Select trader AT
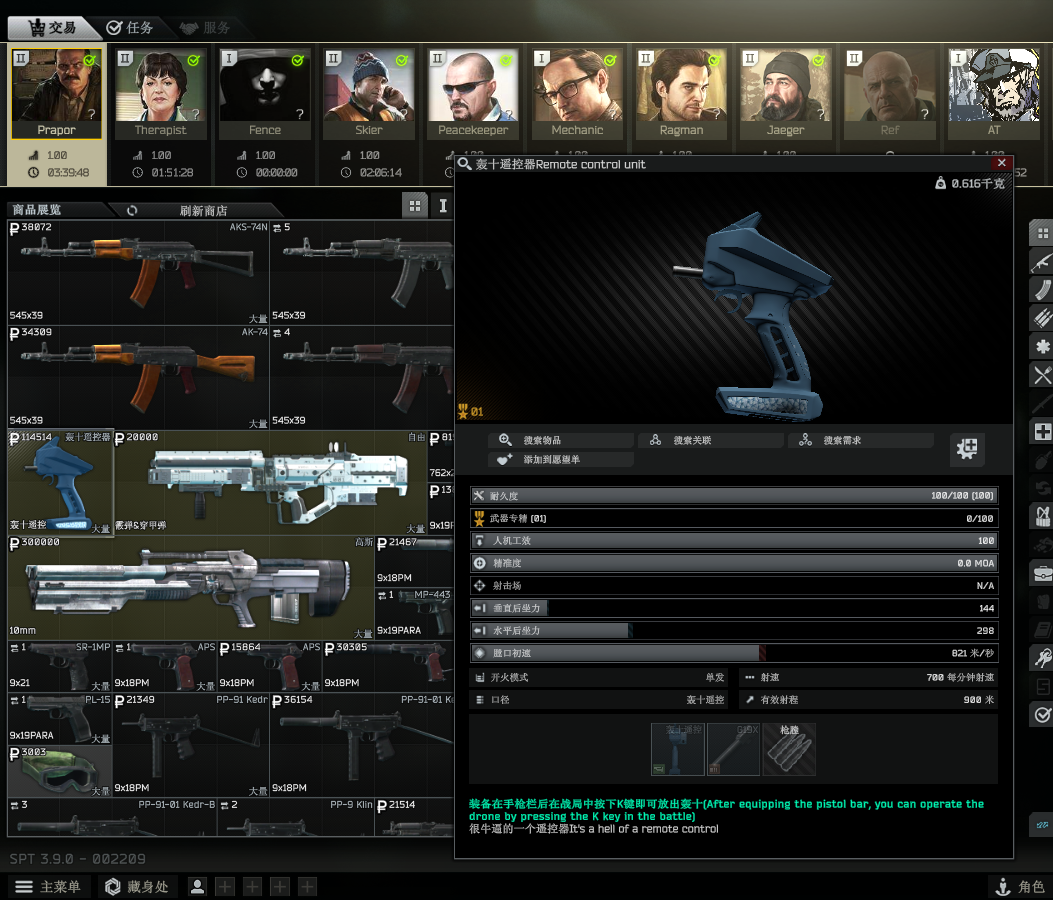The image size is (1053, 900). coord(993,93)
